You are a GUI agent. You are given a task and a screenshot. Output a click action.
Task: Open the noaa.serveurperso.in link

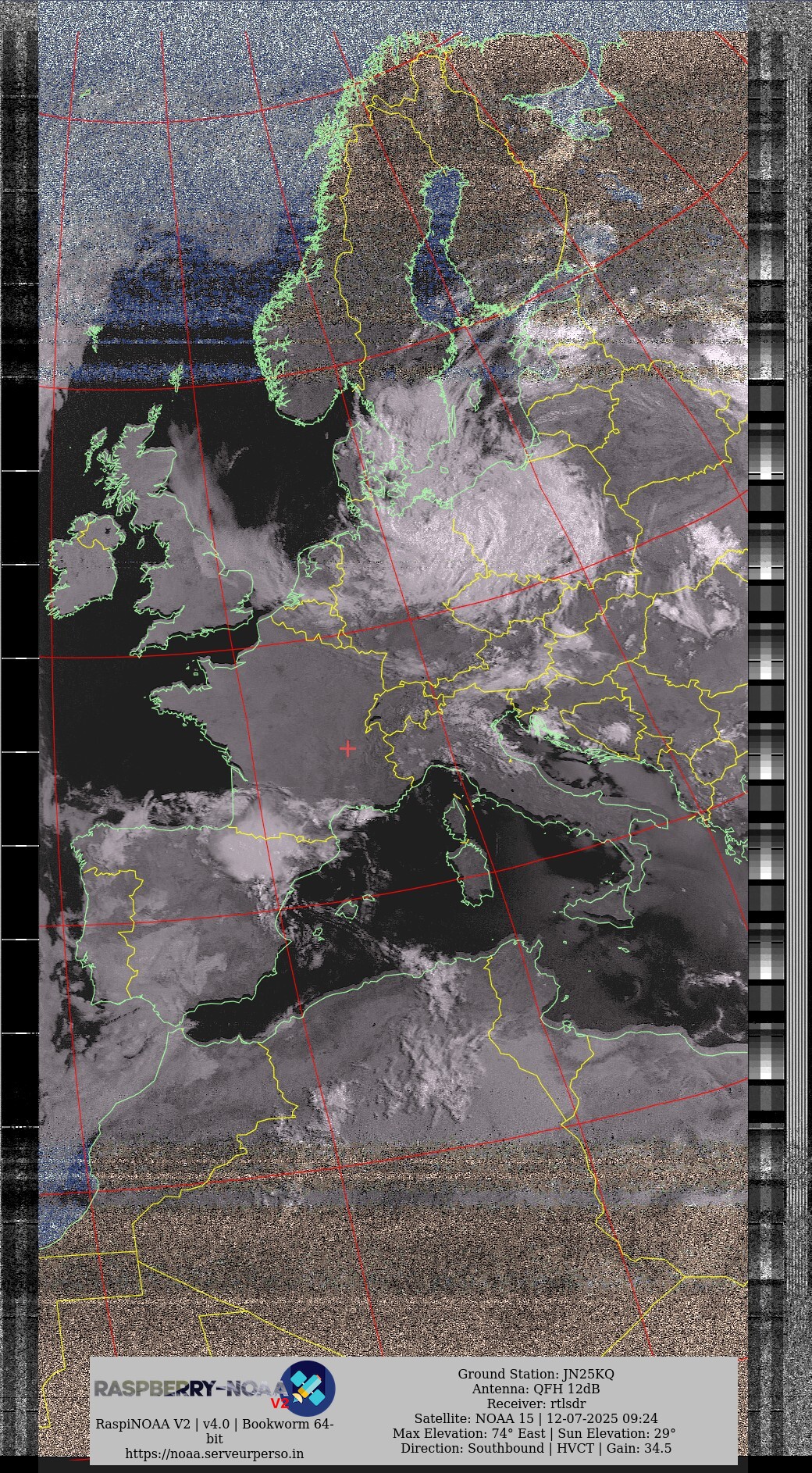click(x=215, y=1453)
